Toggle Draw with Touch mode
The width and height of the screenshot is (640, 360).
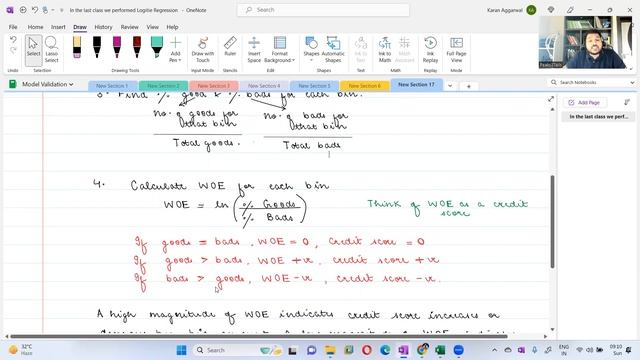[x=202, y=49]
